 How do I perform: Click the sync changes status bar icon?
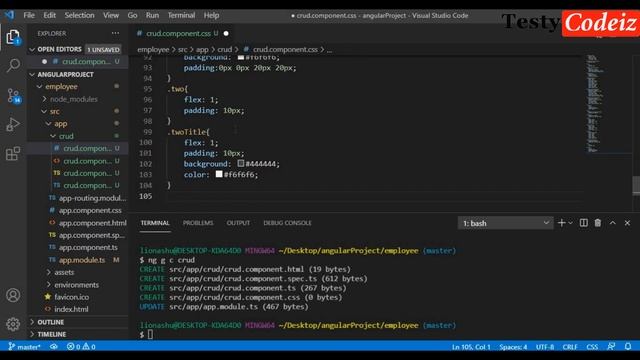(53, 347)
